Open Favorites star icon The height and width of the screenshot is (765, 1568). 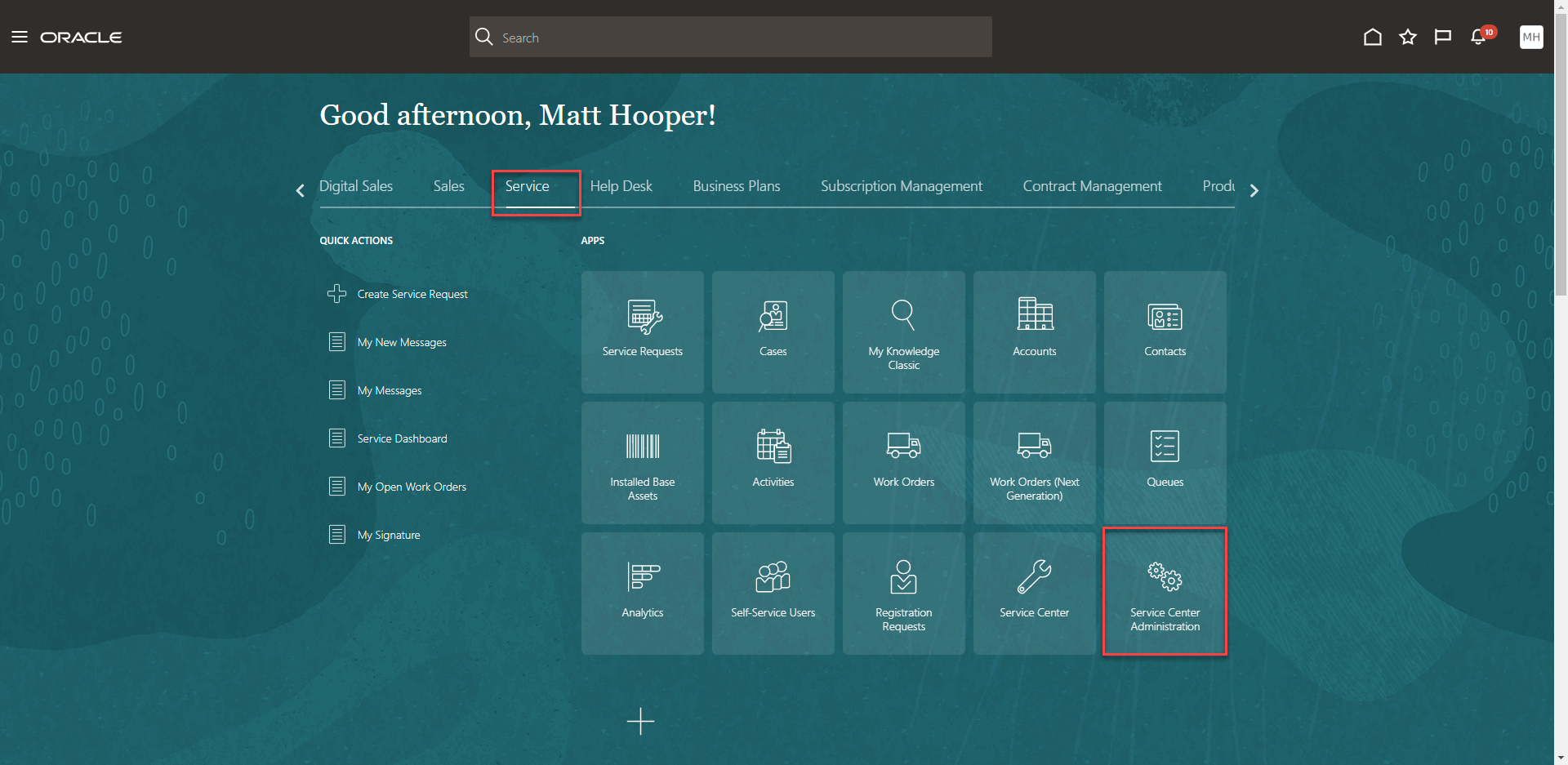point(1408,37)
